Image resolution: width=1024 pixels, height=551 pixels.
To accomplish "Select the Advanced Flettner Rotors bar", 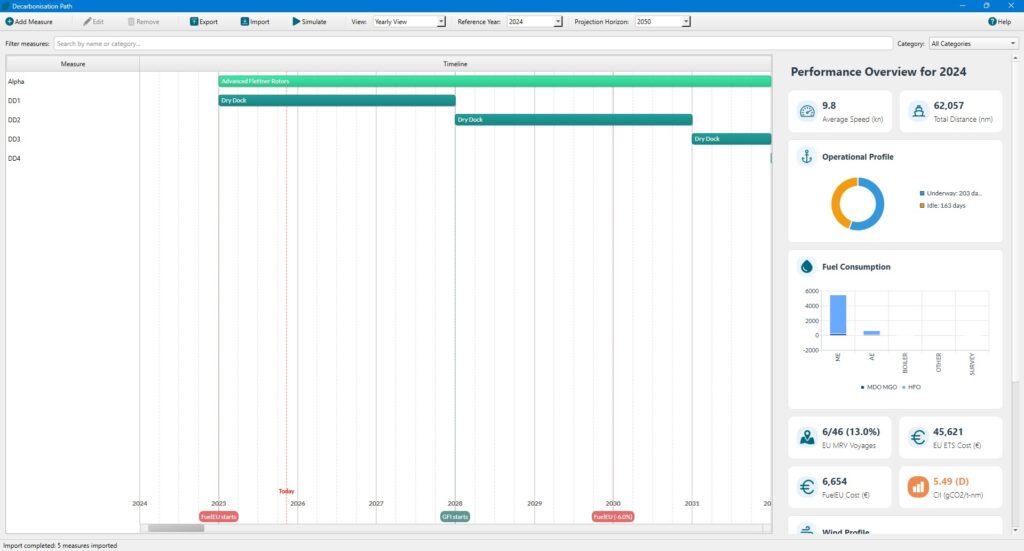I will (x=495, y=81).
